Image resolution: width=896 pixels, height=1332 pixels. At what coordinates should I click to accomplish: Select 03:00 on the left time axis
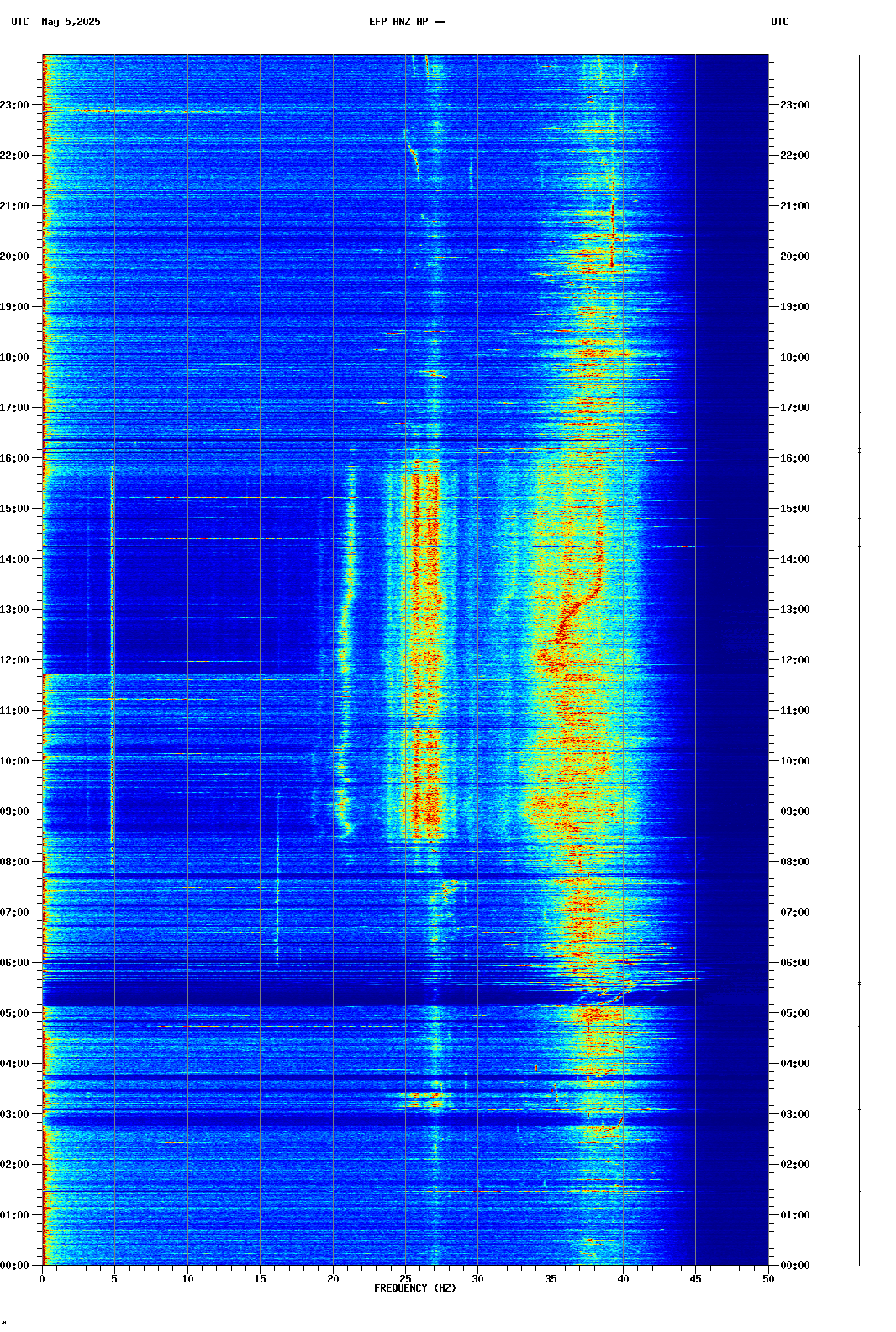point(14,1114)
